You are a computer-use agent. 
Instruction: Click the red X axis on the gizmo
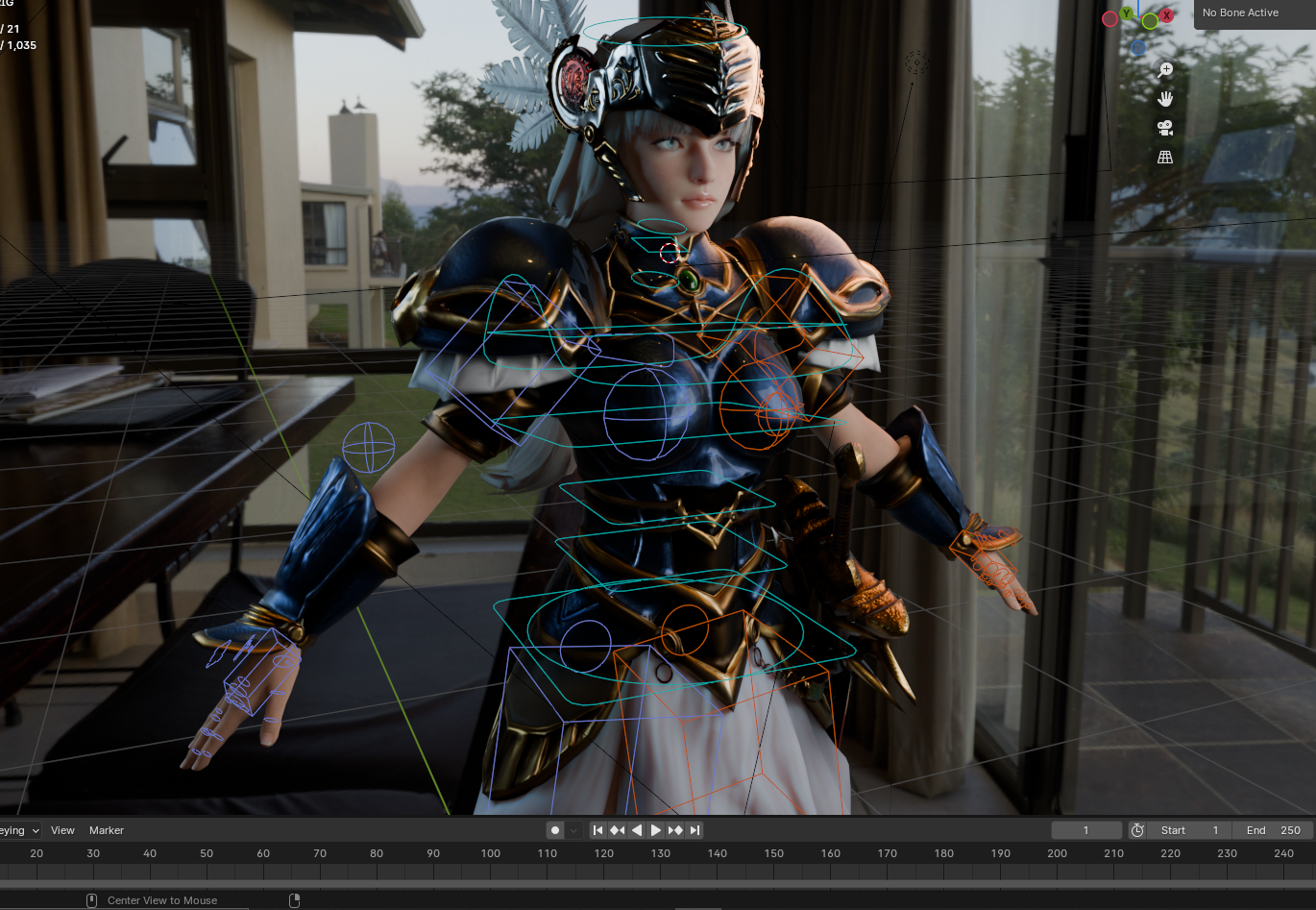[1166, 15]
